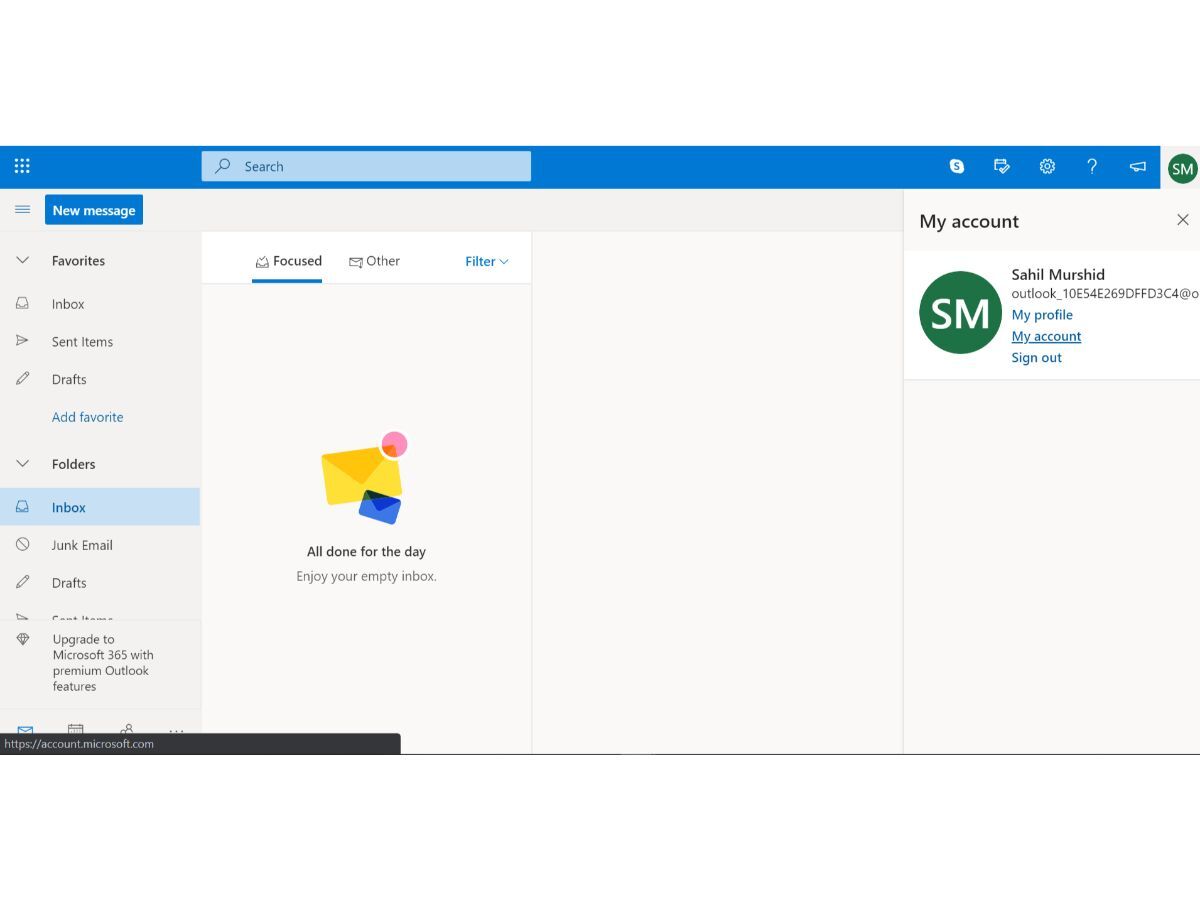Image resolution: width=1200 pixels, height=900 pixels.
Task: Click the SM account avatar in header
Action: [x=1182, y=168]
